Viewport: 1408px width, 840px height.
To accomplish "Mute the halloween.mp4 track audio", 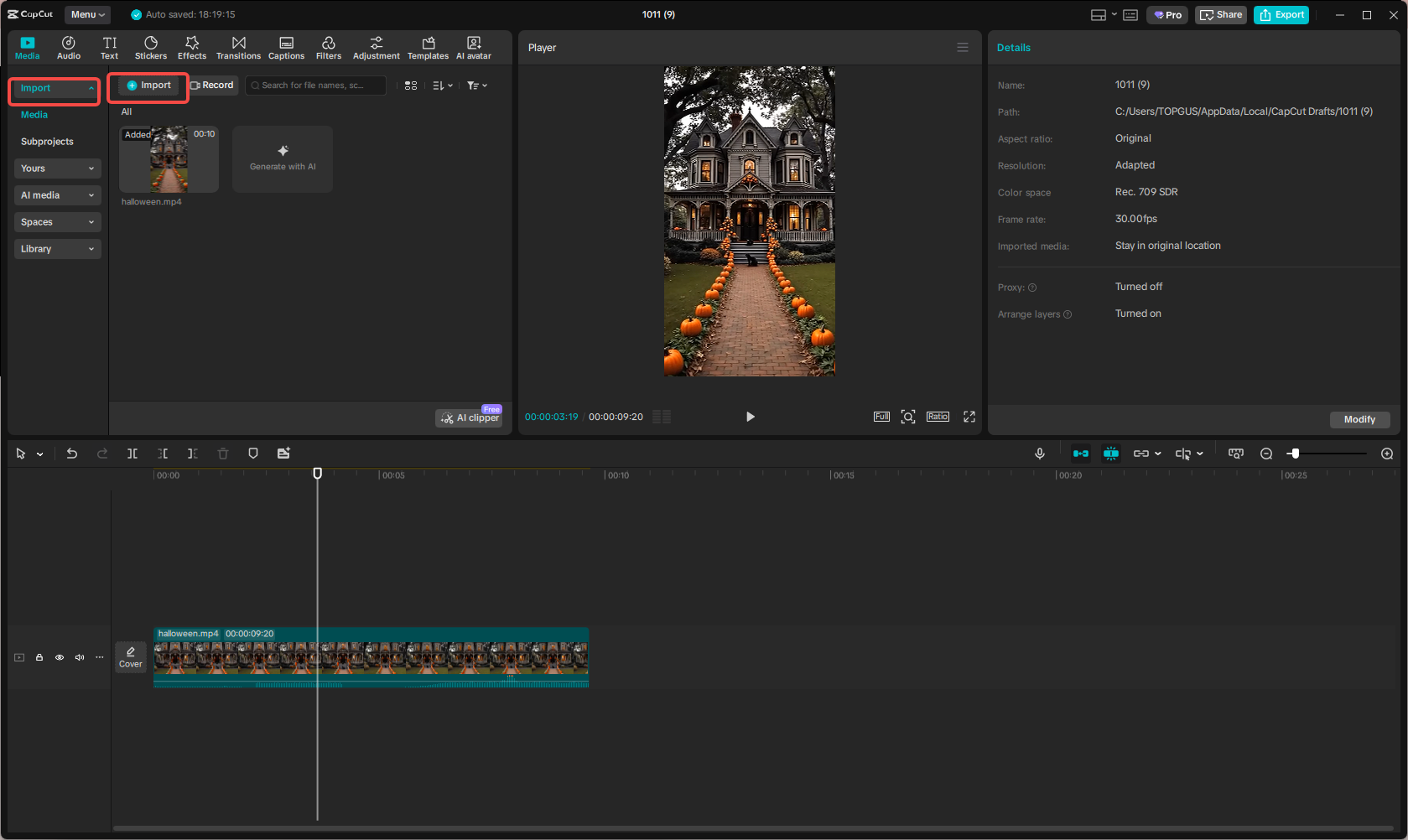I will pos(79,657).
